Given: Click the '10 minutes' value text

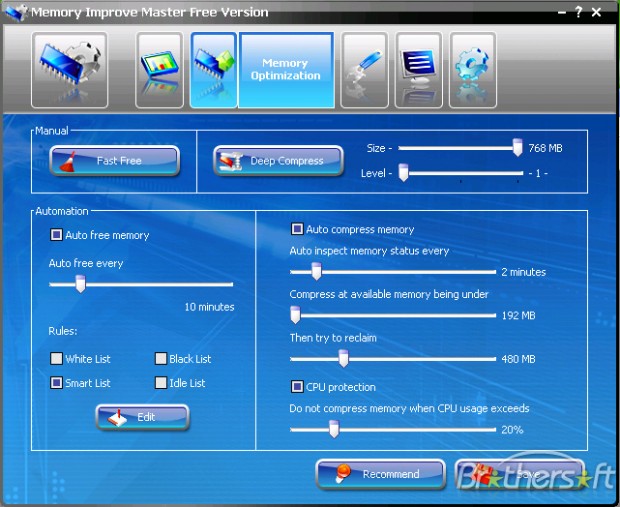Looking at the screenshot, I should 209,307.
